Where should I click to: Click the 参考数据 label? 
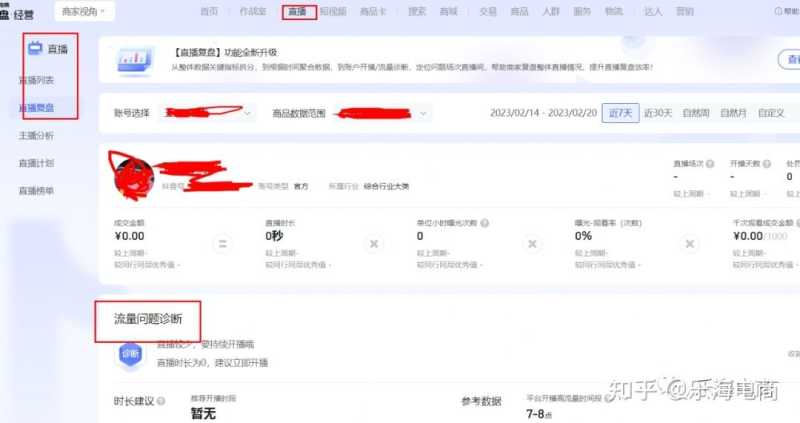point(481,402)
